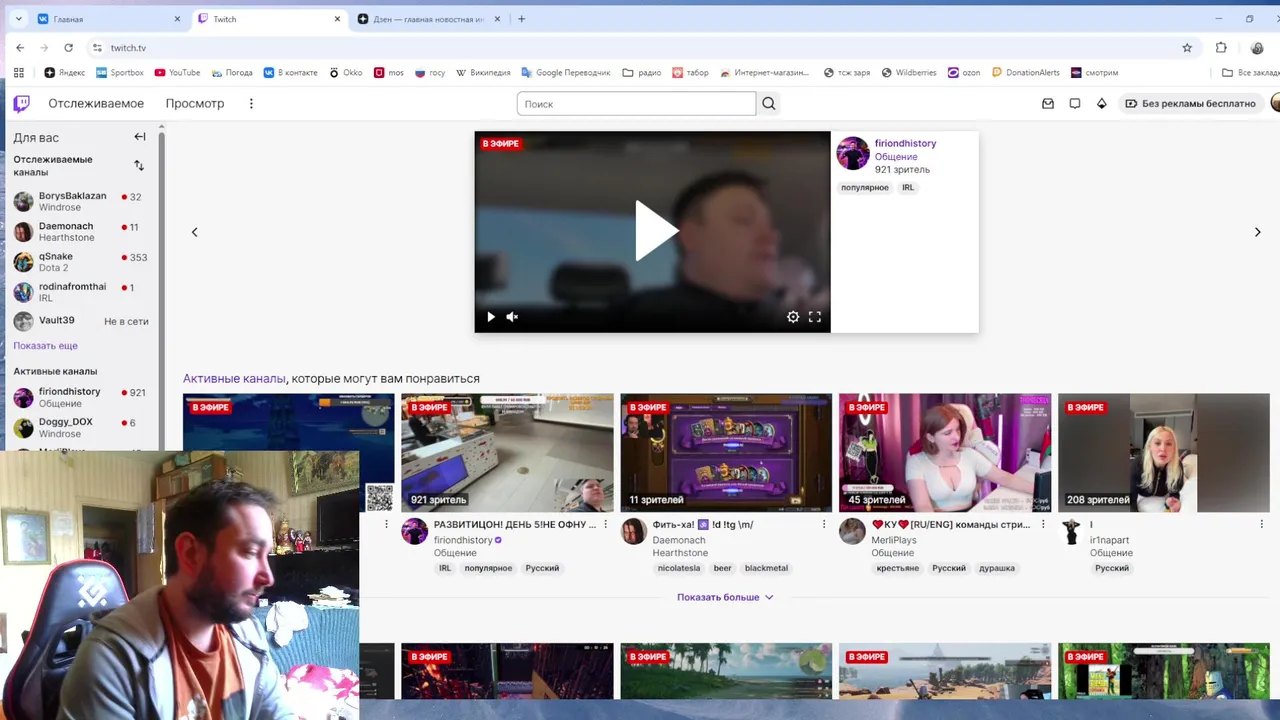Open featured player settings gear
Screen dimensions: 1280x720
793,317
